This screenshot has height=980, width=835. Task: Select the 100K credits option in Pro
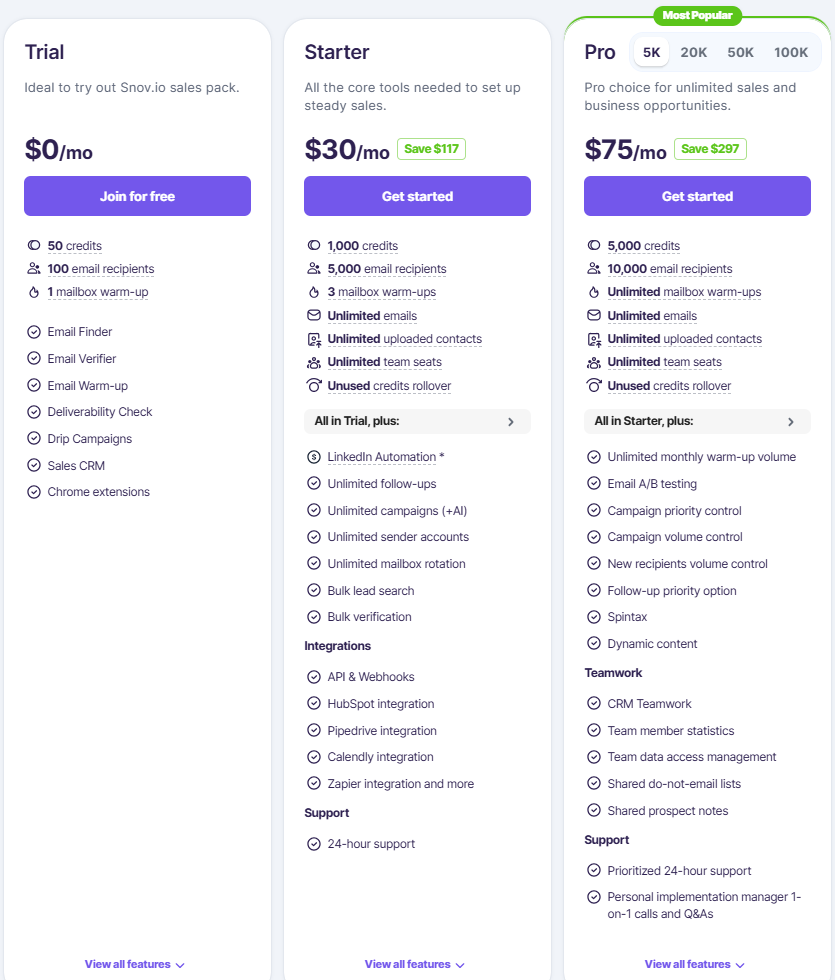[791, 52]
